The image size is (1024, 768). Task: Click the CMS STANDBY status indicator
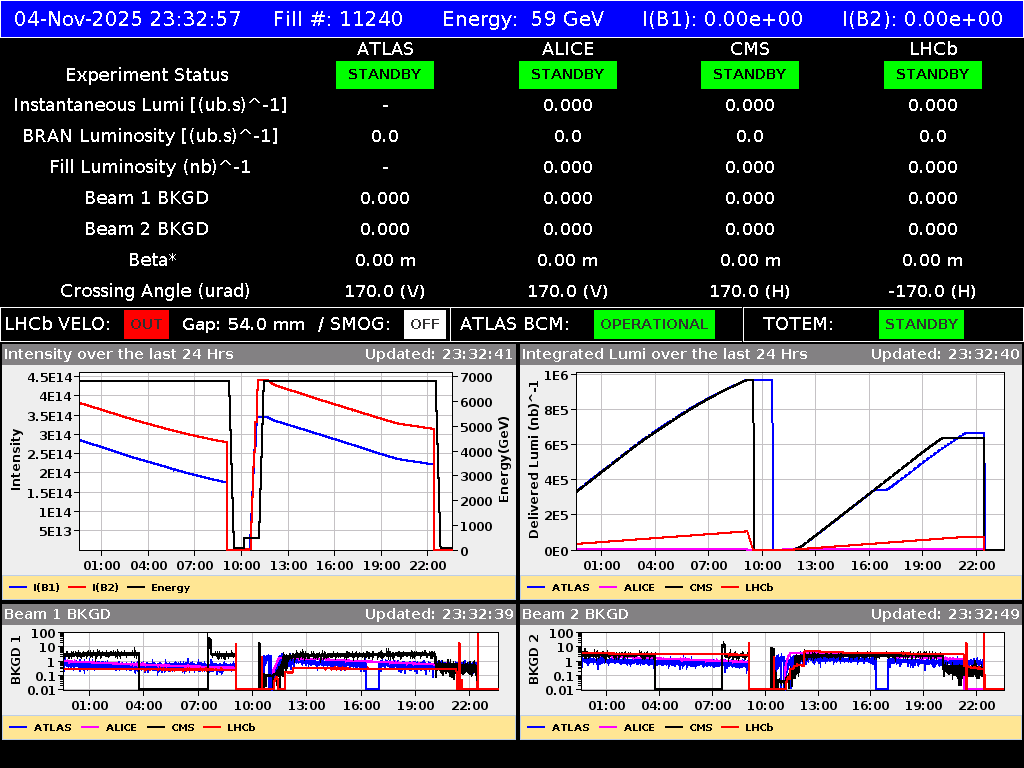749,74
